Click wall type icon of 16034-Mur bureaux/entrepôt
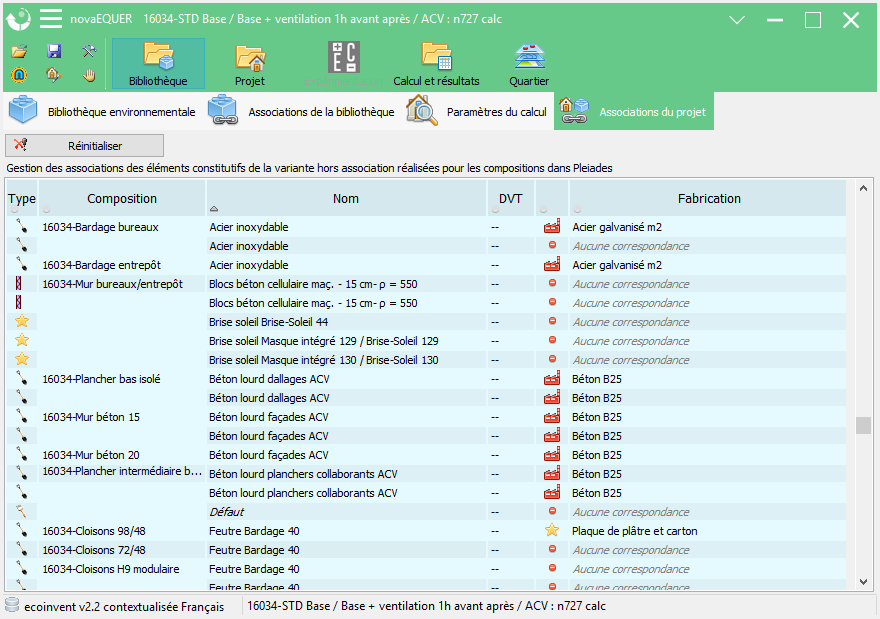 pyautogui.click(x=19, y=283)
